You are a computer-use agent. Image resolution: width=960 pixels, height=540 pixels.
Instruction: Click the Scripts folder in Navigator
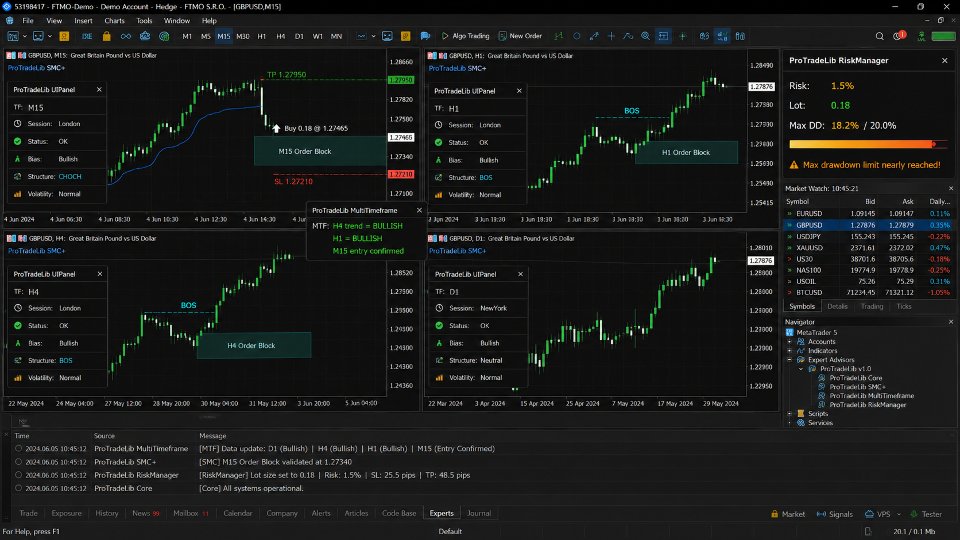tap(813, 414)
